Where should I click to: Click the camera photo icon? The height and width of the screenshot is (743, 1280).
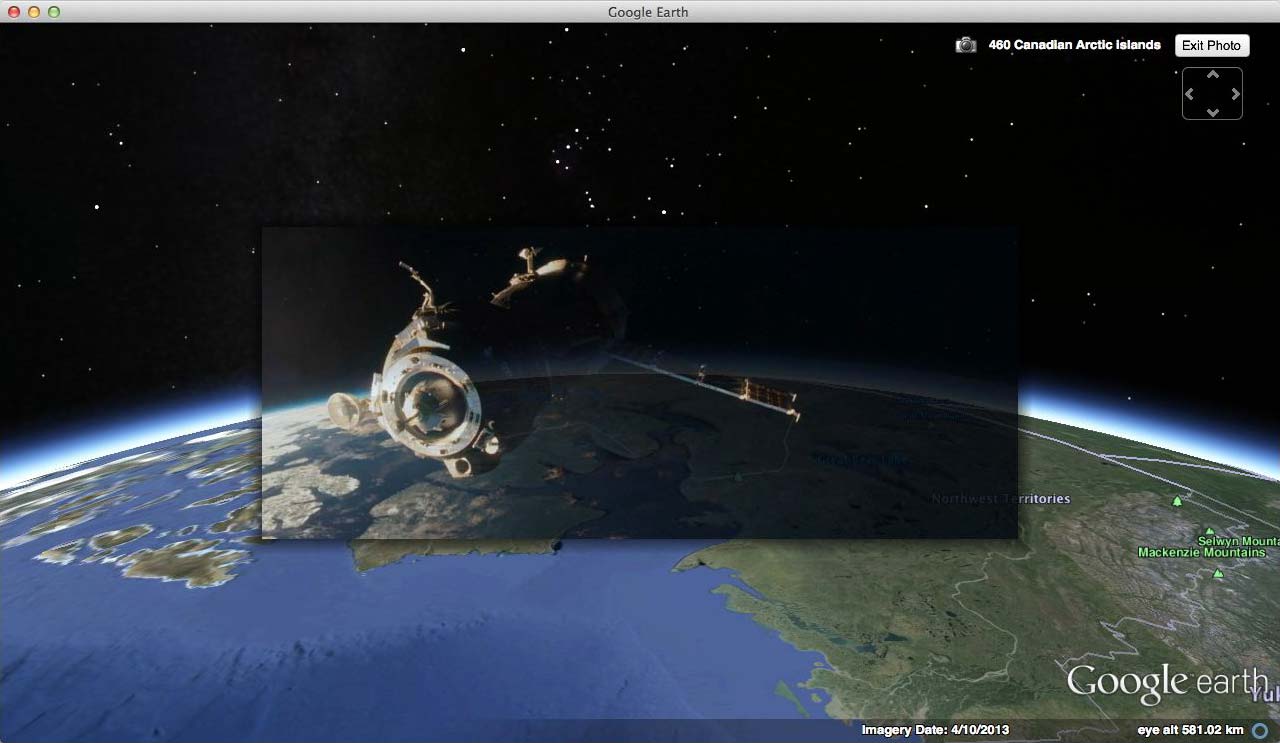click(x=965, y=45)
